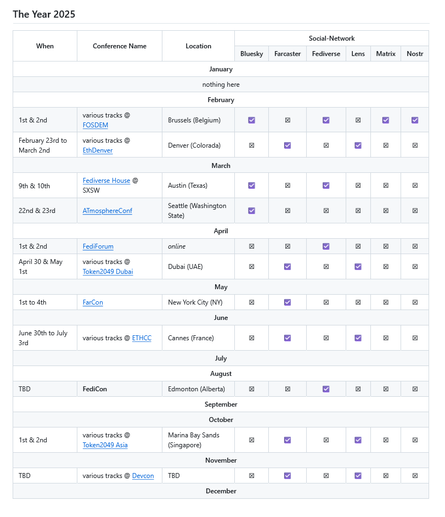
Task: Click the Brussels (Belgium) cell
Action: click(198, 120)
